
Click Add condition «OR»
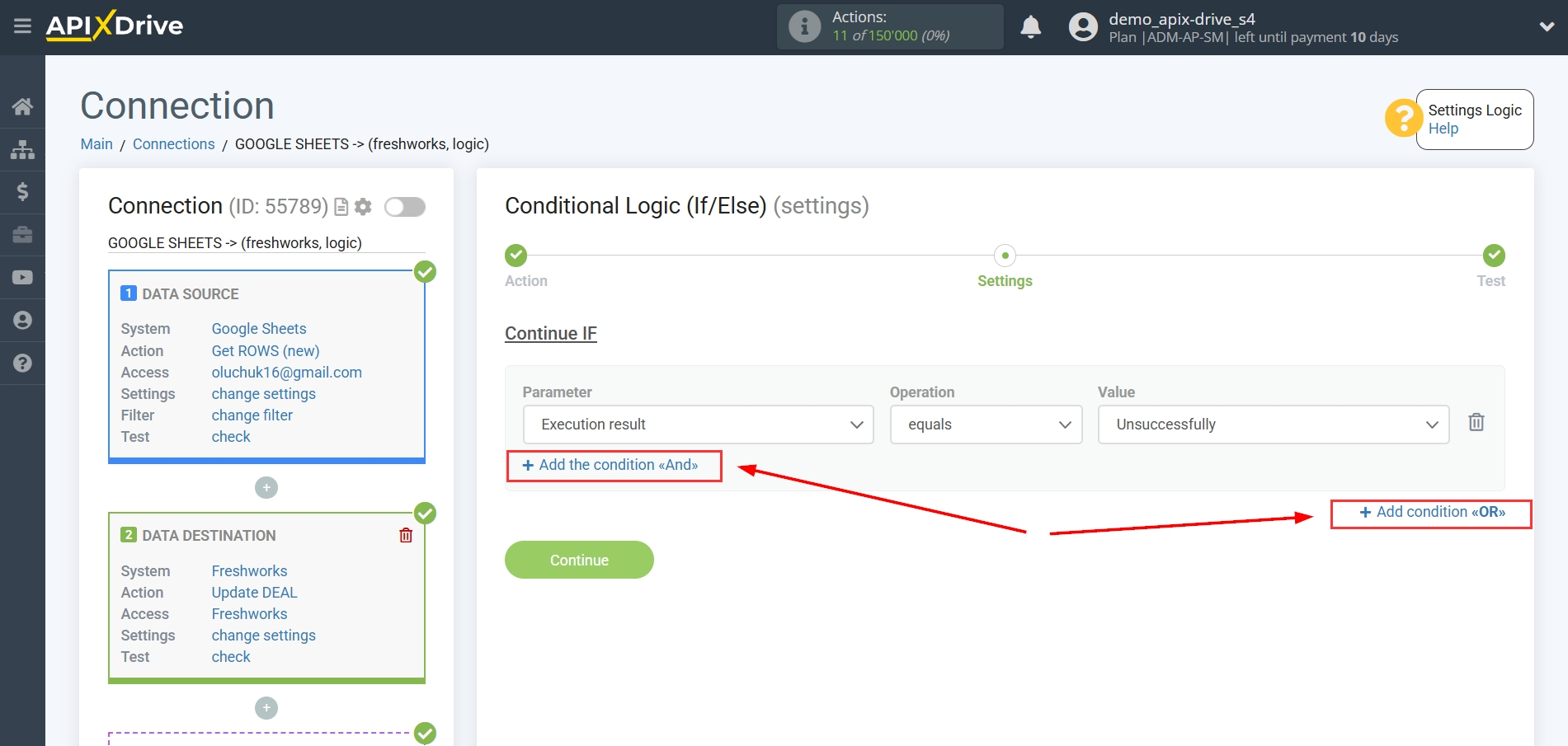pyautogui.click(x=1433, y=512)
